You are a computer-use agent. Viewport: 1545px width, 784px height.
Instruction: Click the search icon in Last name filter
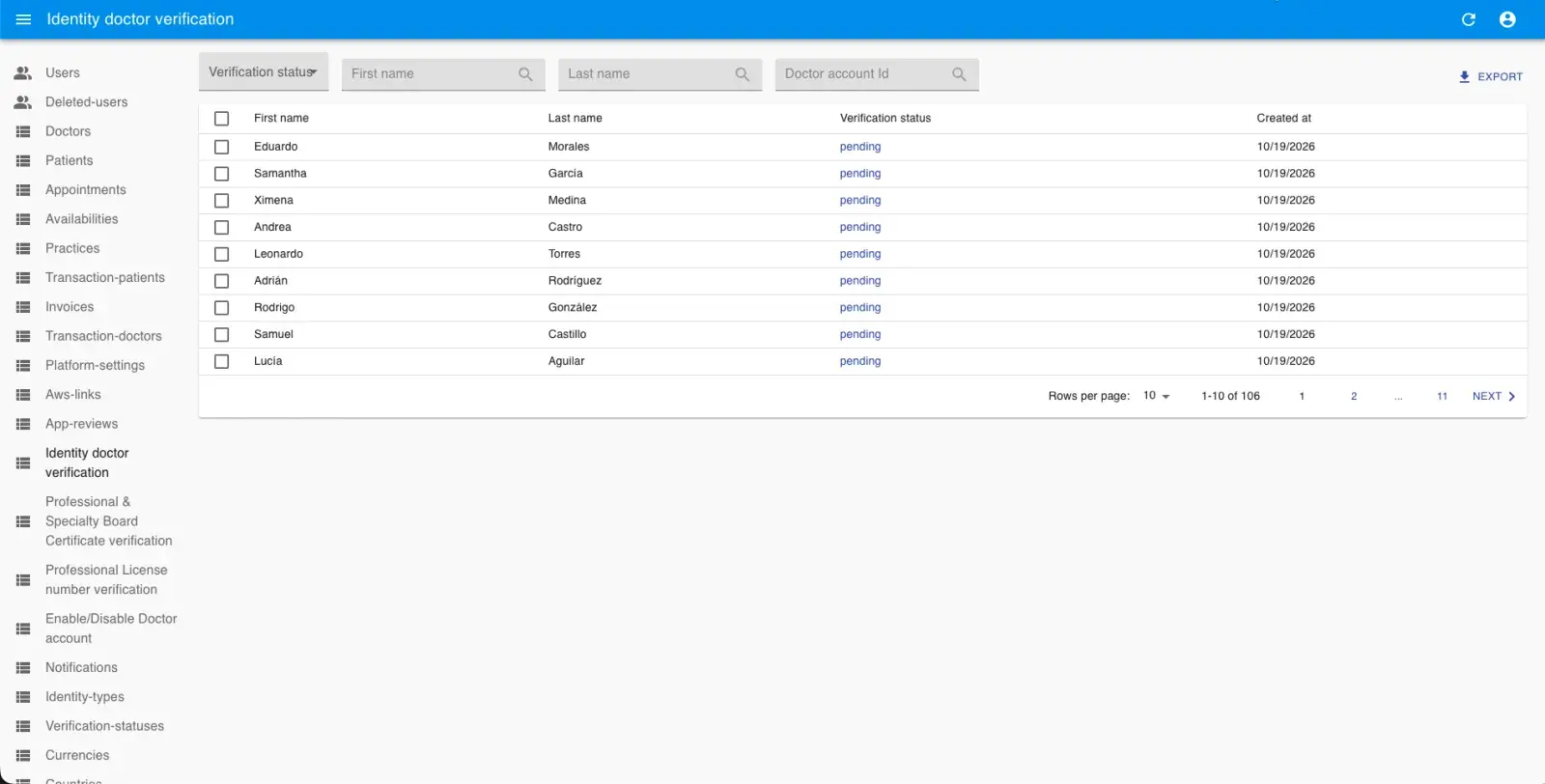point(742,74)
